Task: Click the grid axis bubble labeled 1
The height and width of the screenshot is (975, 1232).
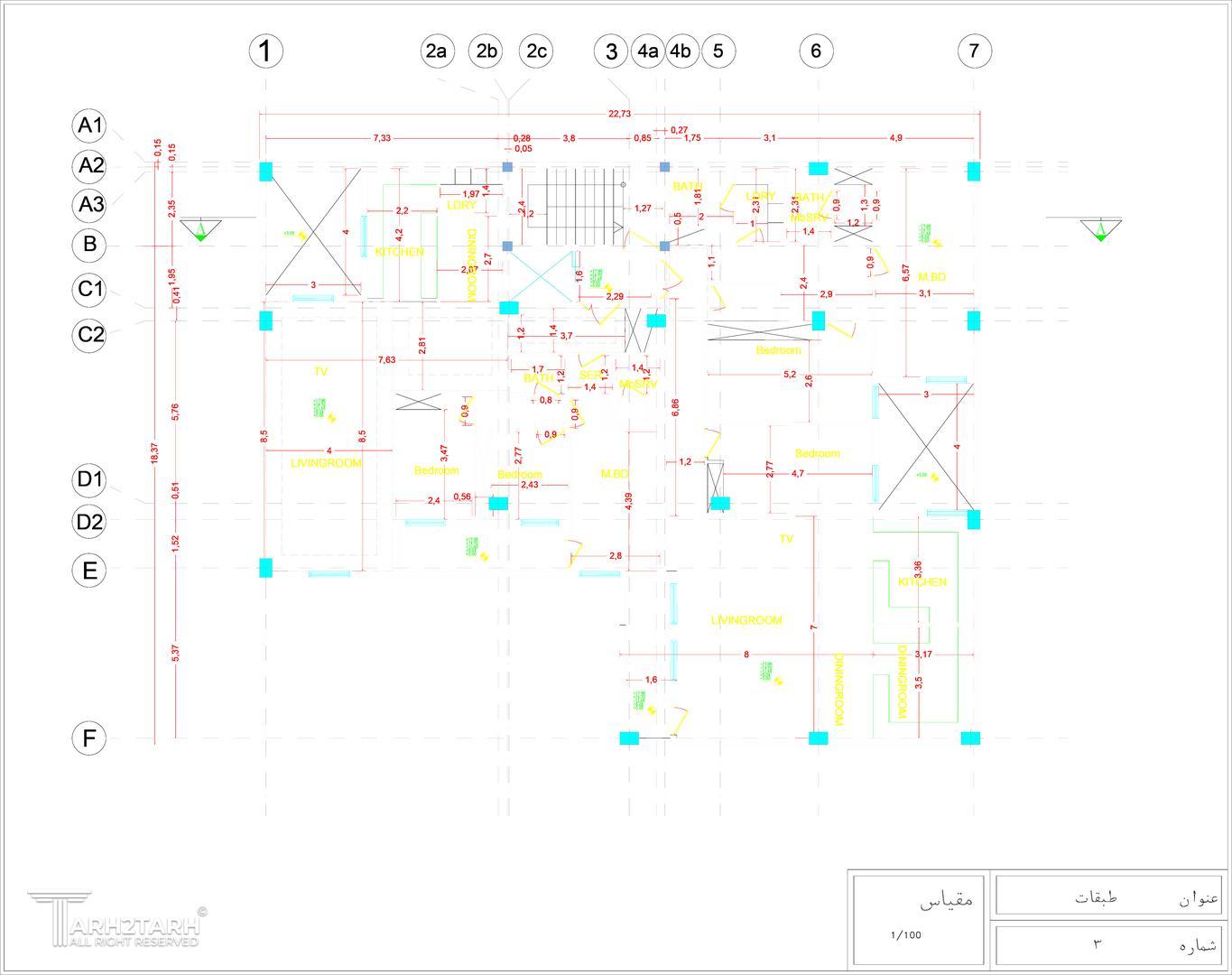Action: 265,51
